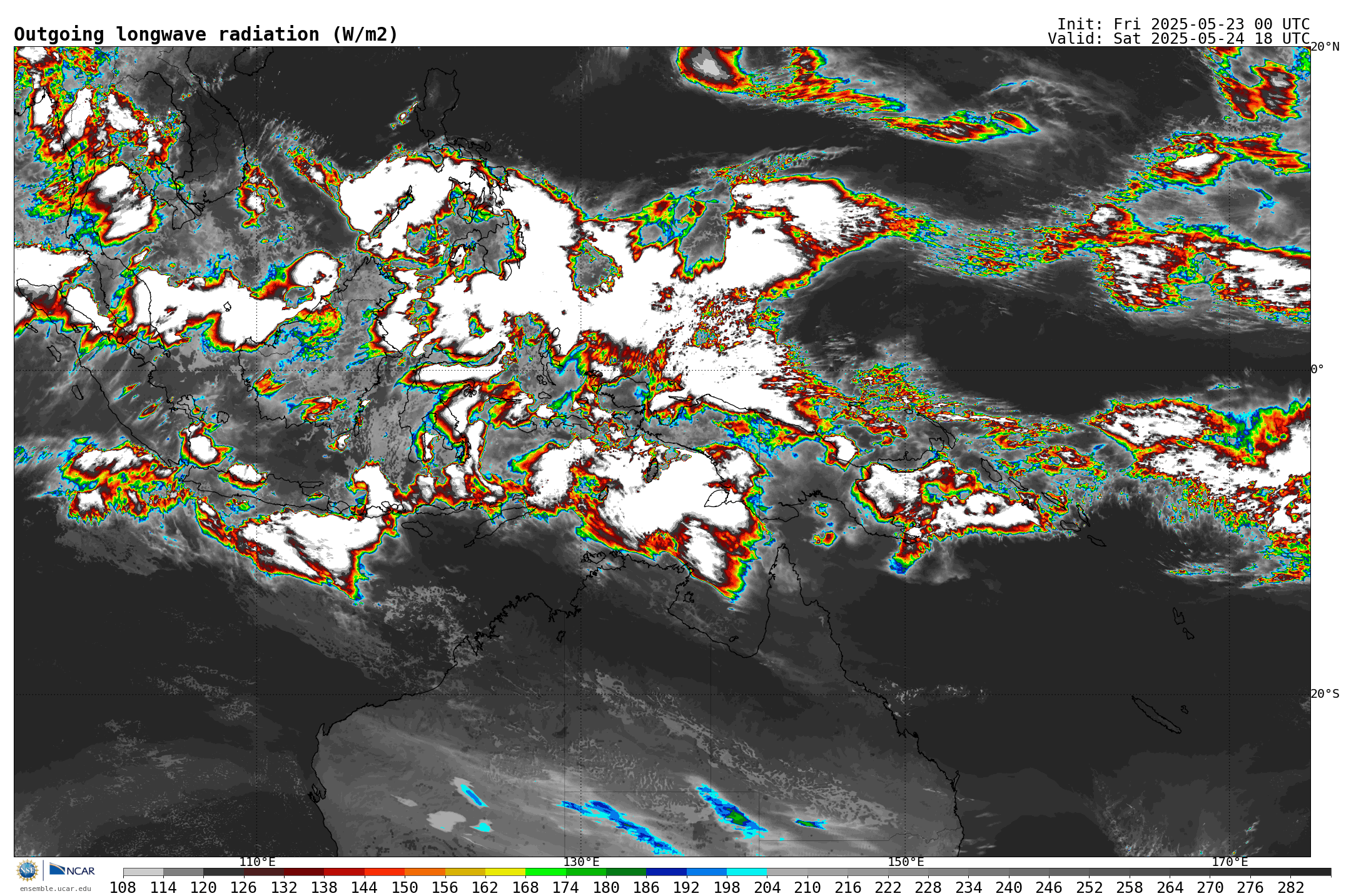Click the 0° equator latitude label
Image resolution: width=1351 pixels, height=896 pixels.
(1317, 369)
